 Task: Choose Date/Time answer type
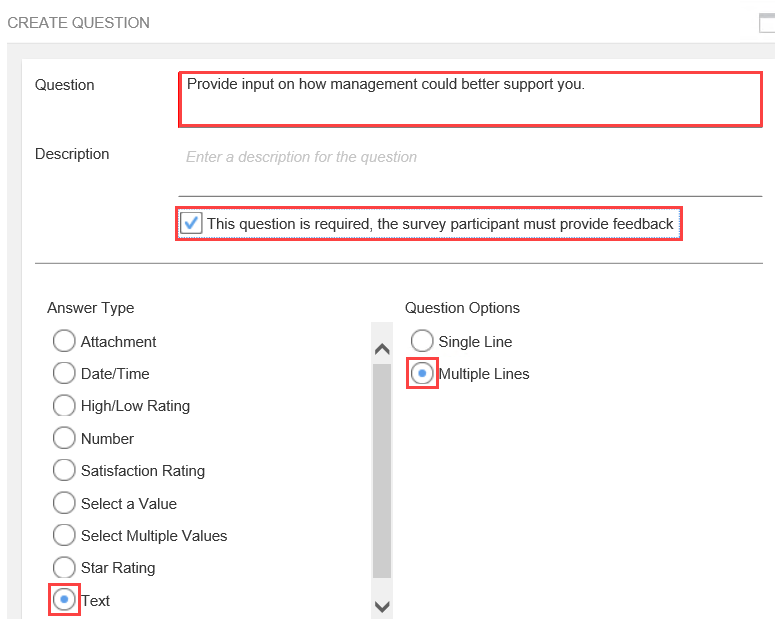[64, 373]
